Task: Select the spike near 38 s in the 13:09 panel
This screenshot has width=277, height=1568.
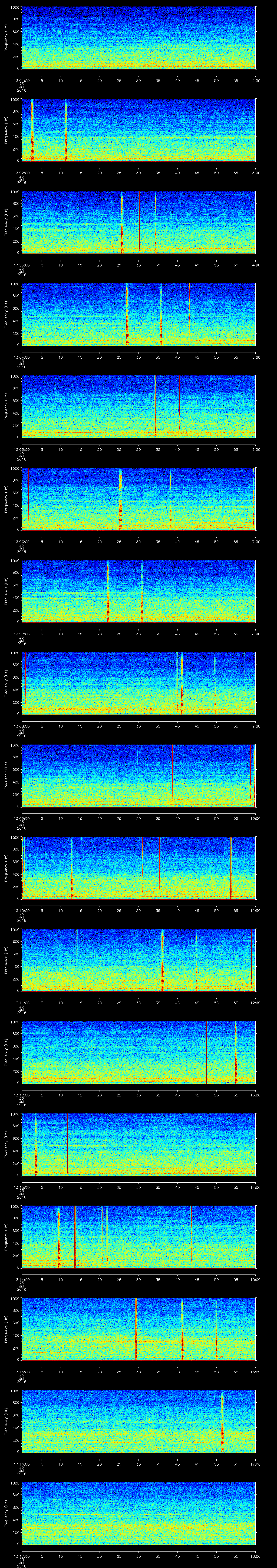Action: [173, 772]
